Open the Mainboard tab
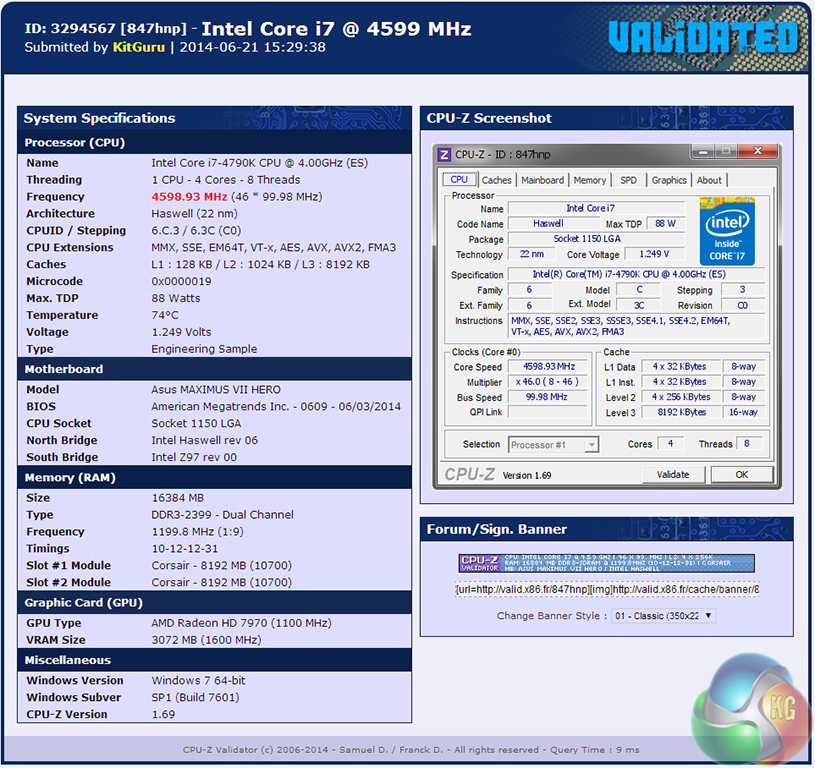The image size is (815, 768). click(542, 180)
